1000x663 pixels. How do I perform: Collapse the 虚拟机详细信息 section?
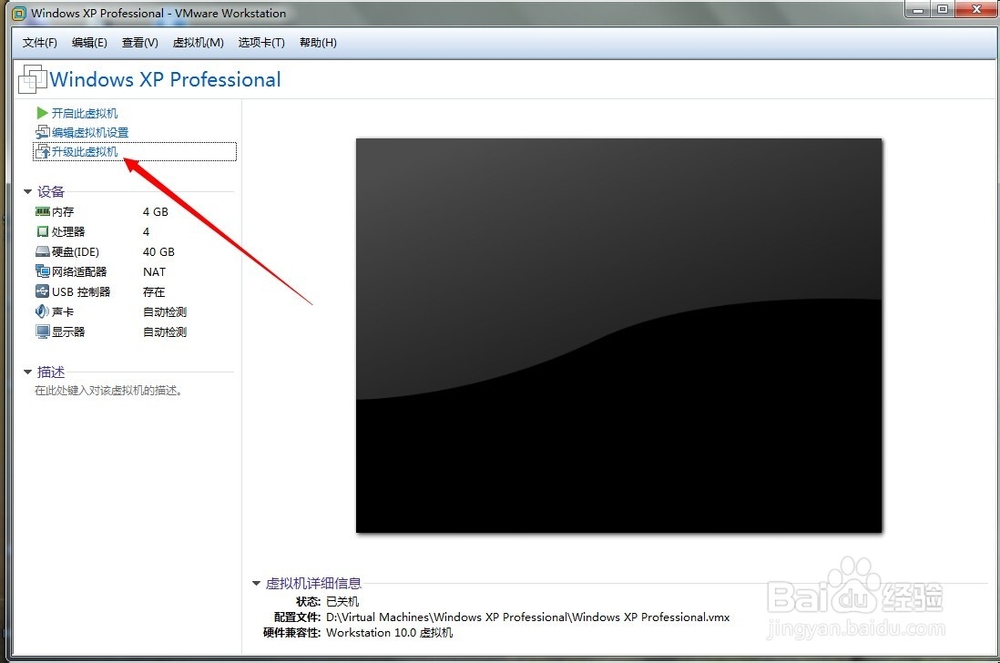(256, 583)
